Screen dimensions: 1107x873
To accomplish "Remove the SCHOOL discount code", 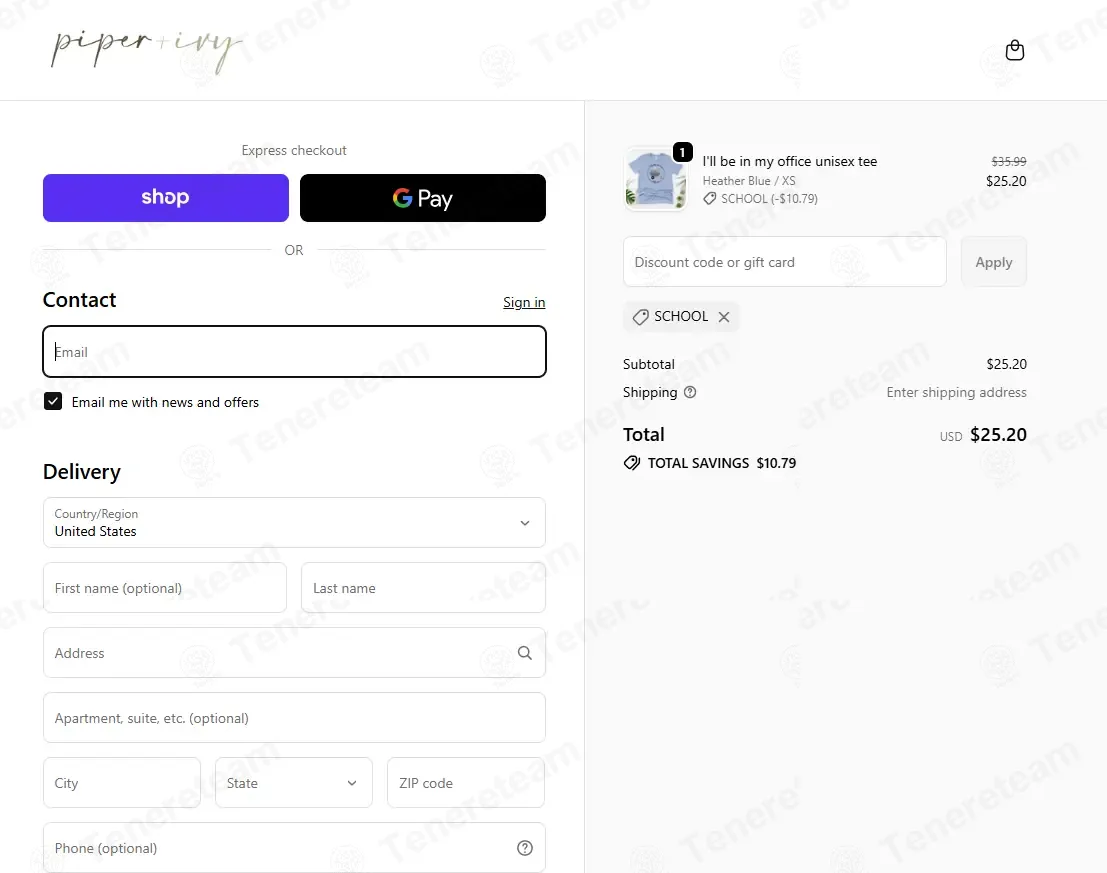I will point(724,317).
